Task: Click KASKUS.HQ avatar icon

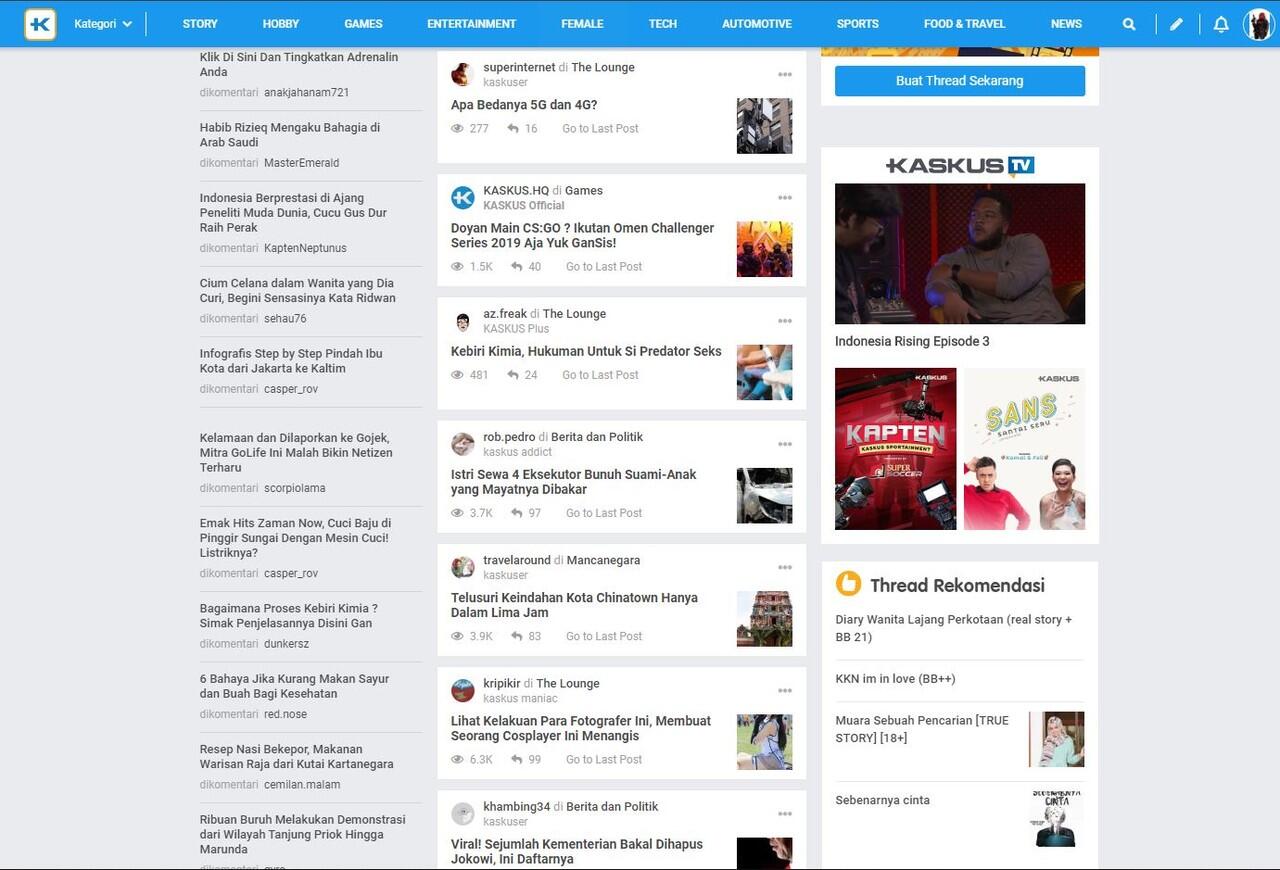Action: (462, 198)
